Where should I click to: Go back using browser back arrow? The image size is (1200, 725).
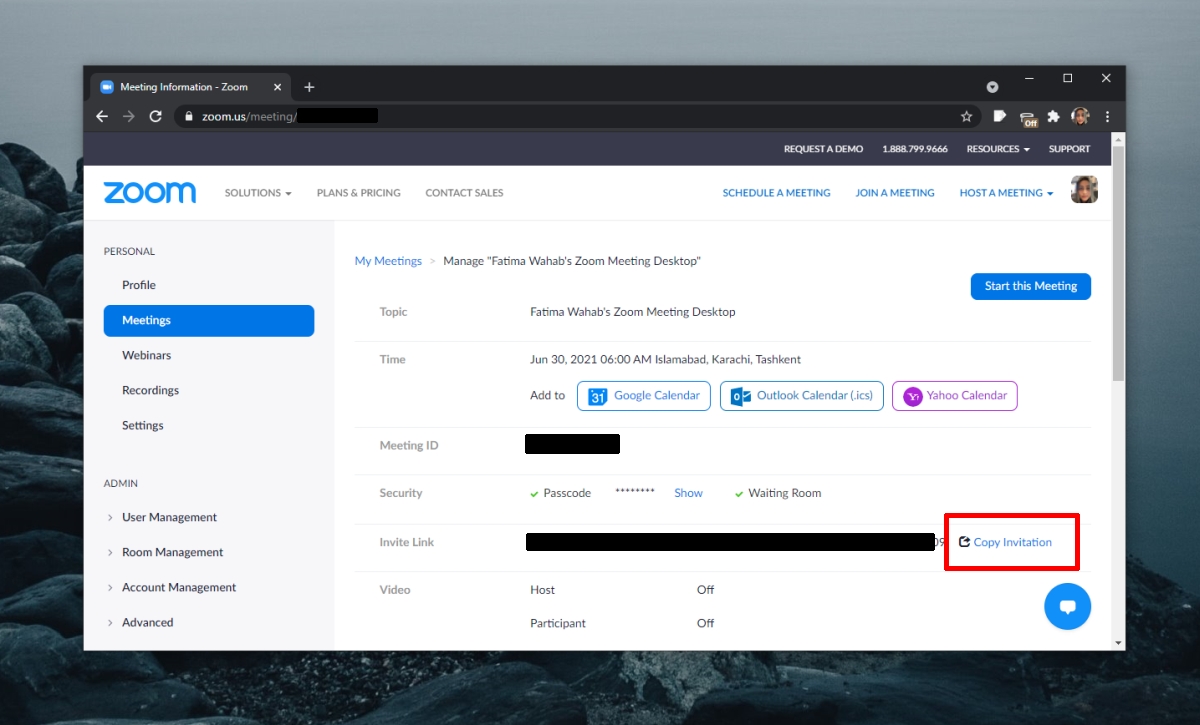pyautogui.click(x=102, y=116)
